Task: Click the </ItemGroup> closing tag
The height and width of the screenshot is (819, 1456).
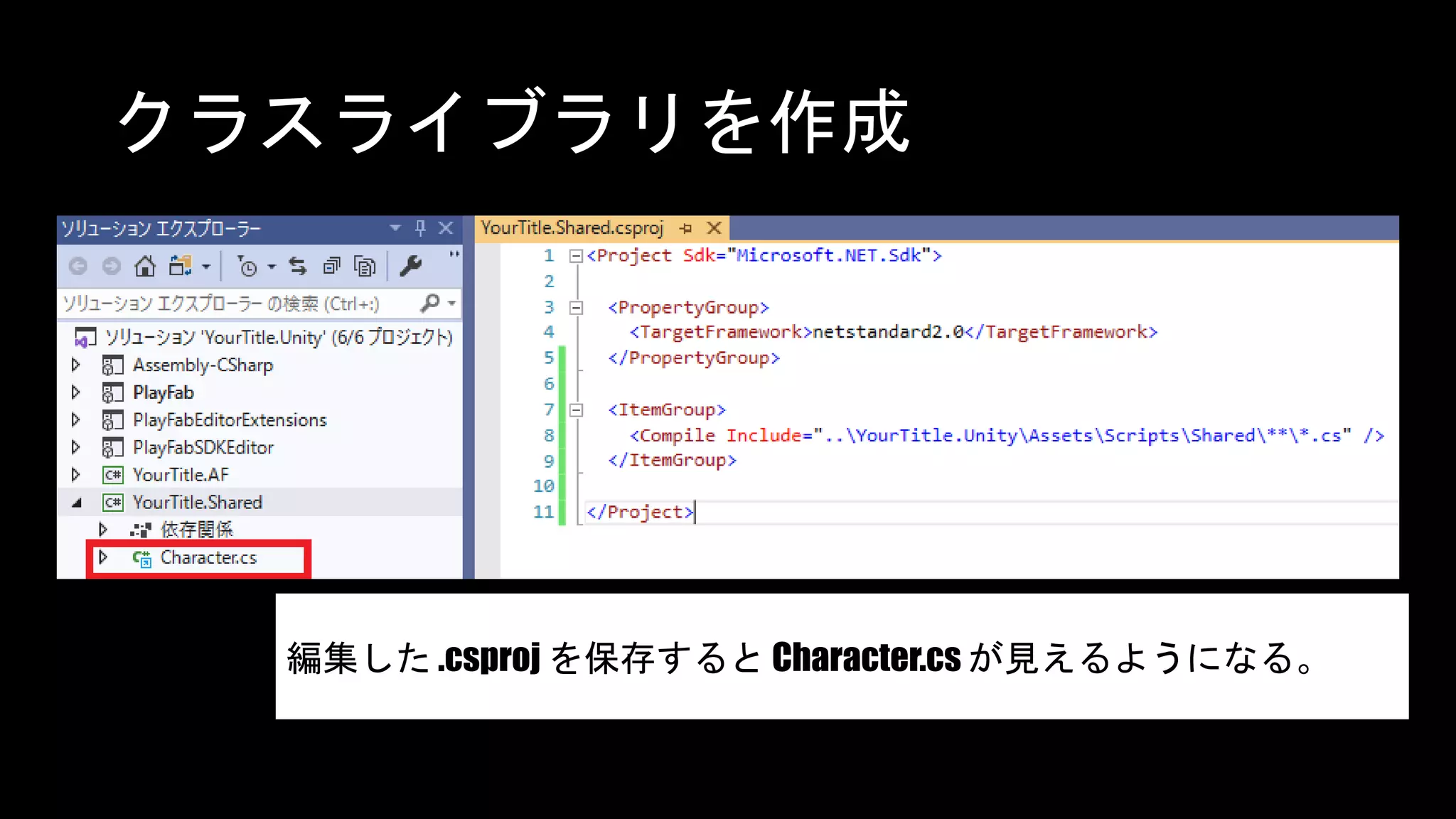Action: [x=672, y=460]
